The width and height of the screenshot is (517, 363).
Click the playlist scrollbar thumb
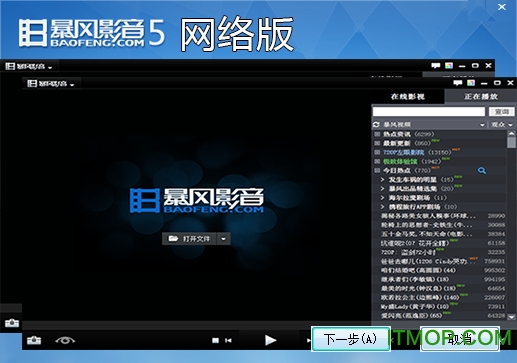coord(511,142)
